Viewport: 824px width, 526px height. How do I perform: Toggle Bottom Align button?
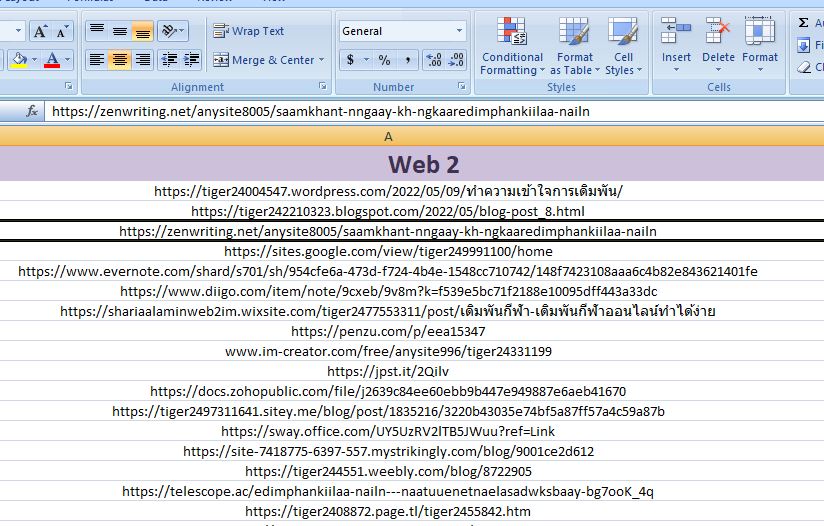tap(142, 32)
